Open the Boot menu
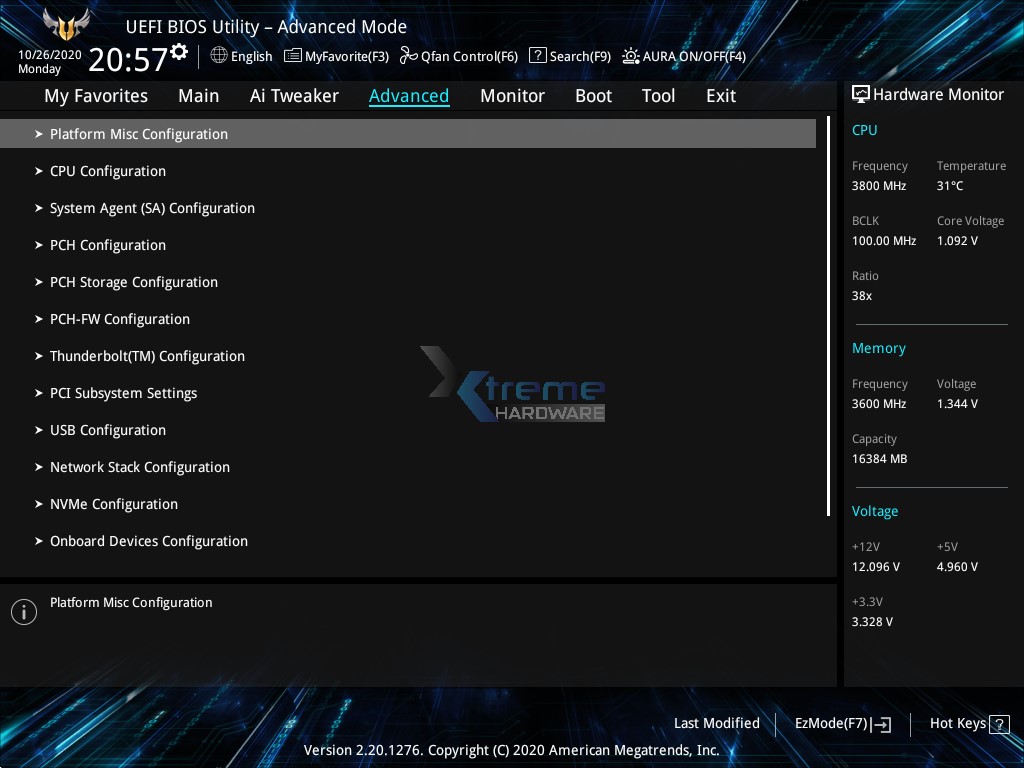This screenshot has width=1024, height=768. coord(593,95)
